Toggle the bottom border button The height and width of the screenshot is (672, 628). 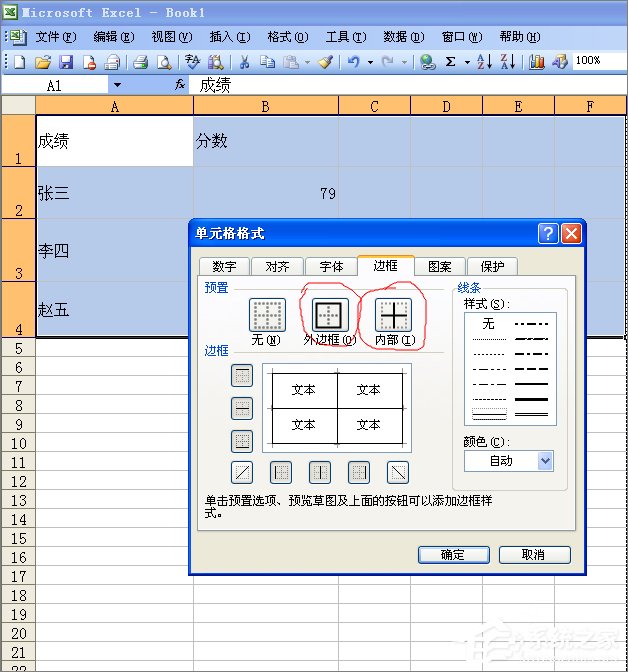click(x=242, y=440)
